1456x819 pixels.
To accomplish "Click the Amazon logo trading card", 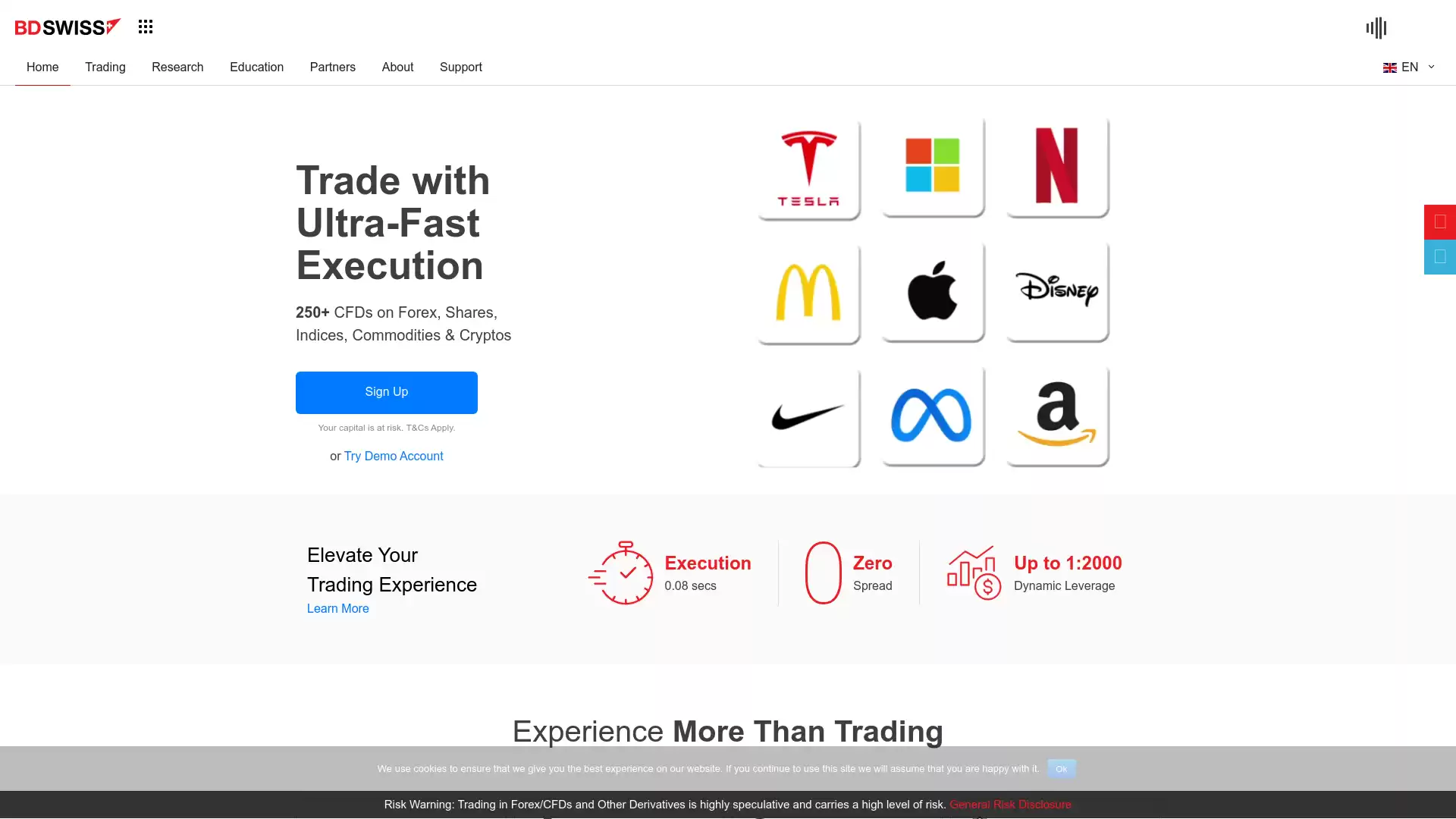I will 1055,416.
